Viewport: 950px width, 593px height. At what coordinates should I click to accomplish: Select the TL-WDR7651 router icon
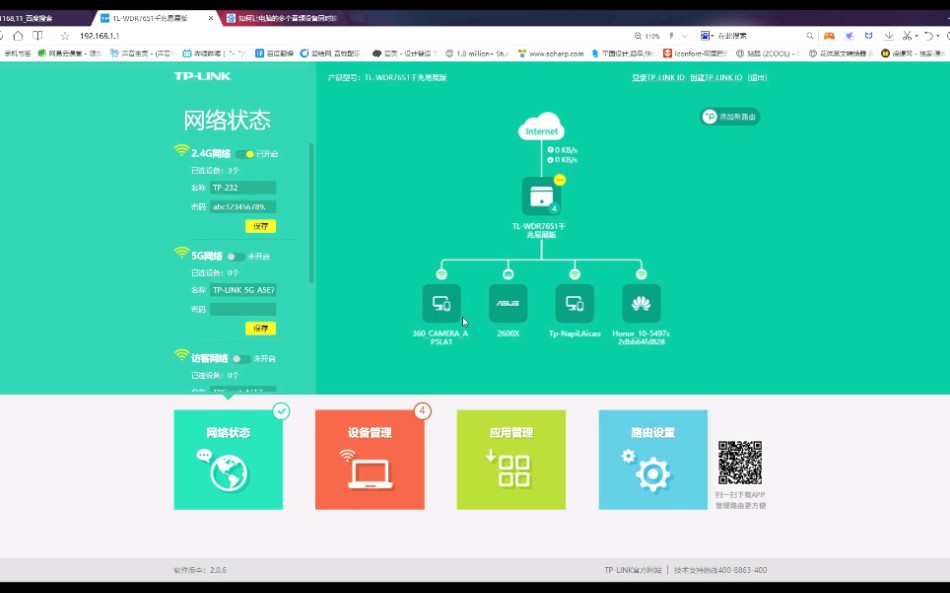tap(541, 196)
